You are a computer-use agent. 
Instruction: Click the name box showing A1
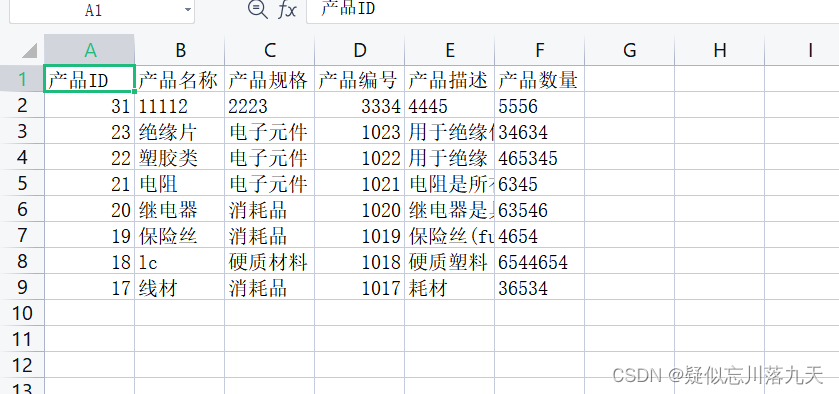(x=102, y=11)
